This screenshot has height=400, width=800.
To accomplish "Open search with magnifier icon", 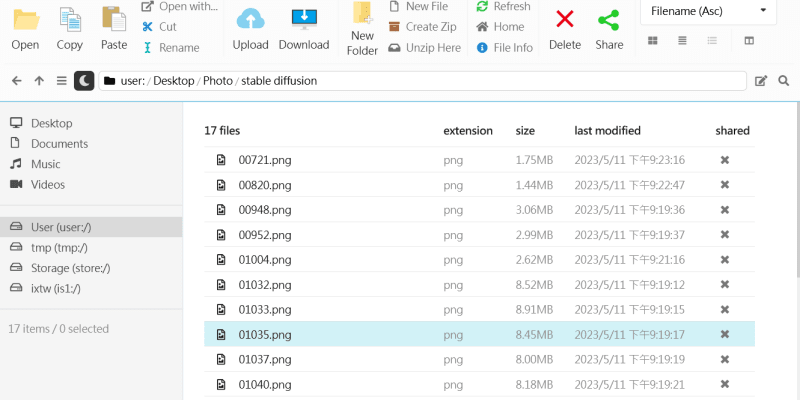I will [x=784, y=81].
